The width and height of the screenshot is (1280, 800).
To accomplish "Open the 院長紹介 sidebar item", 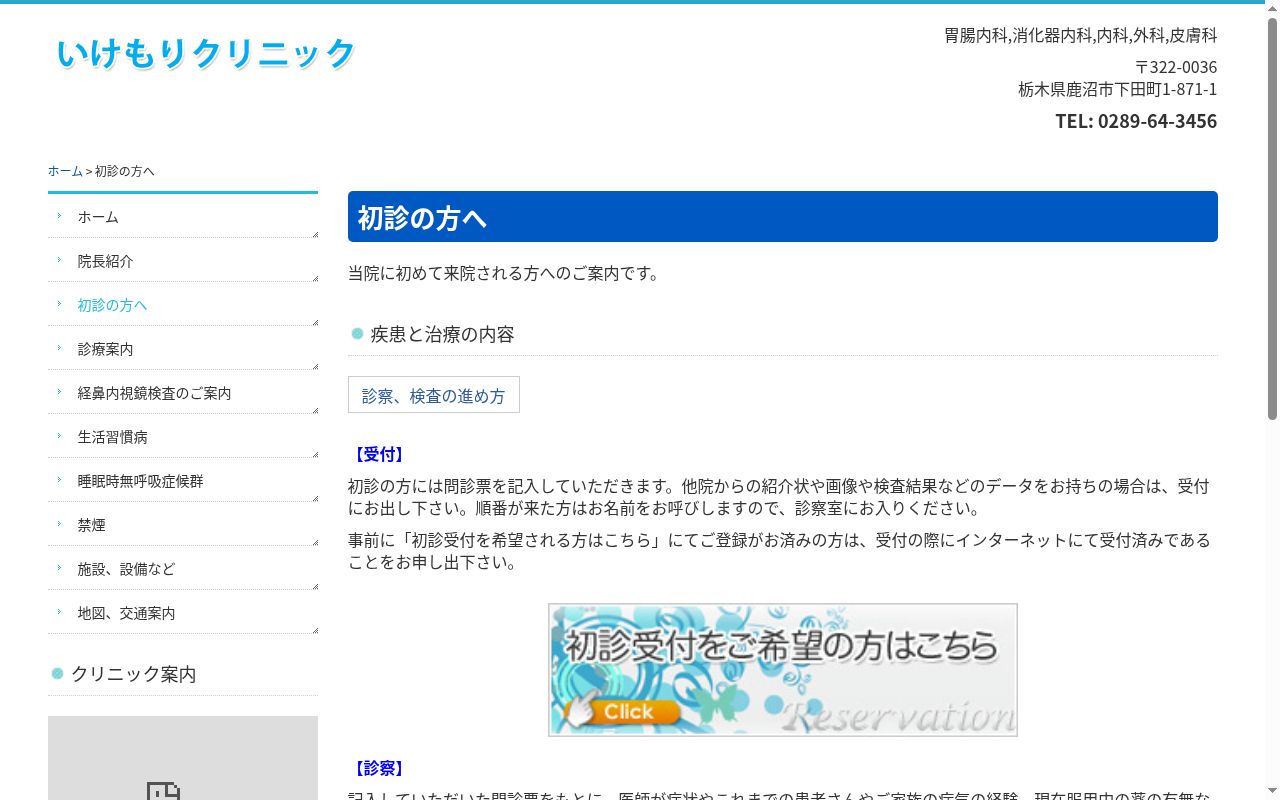I will 183,260.
